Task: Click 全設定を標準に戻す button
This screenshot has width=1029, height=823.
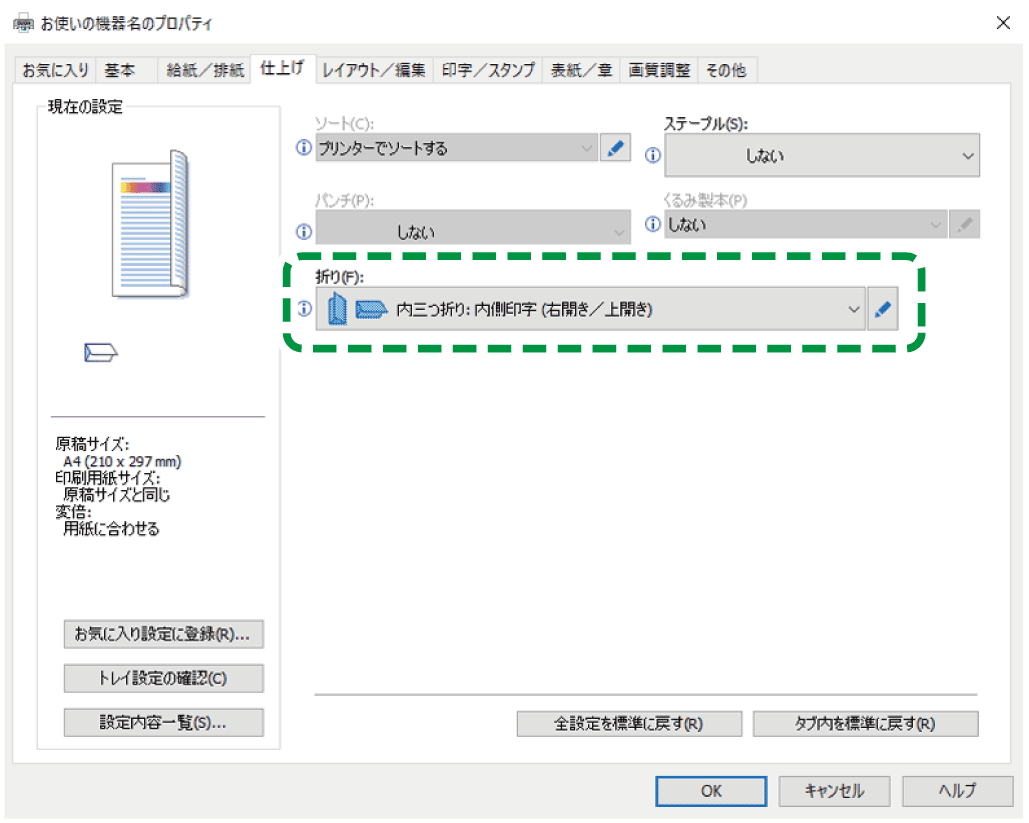Action: pyautogui.click(x=629, y=724)
